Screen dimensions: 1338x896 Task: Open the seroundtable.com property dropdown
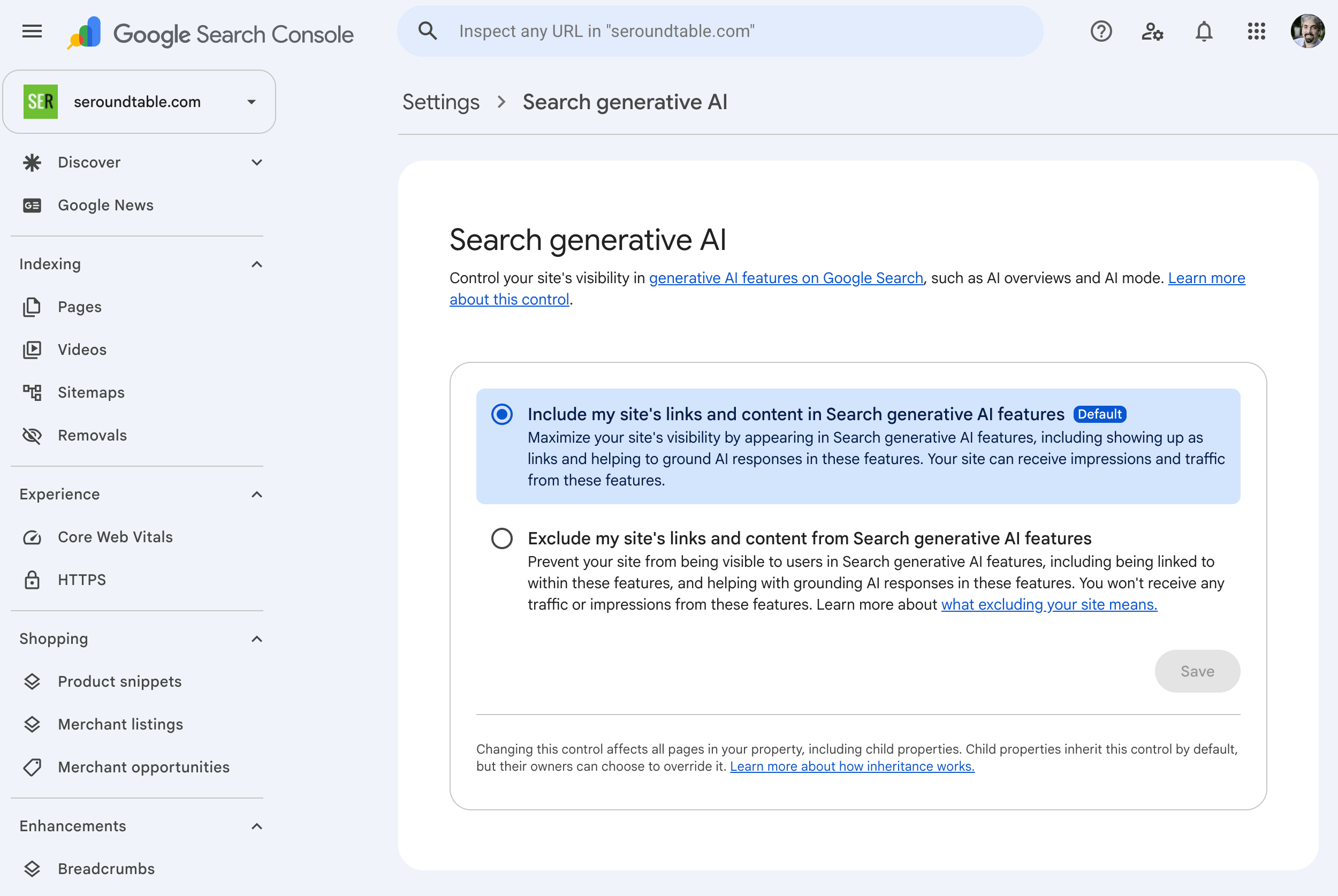tap(139, 102)
